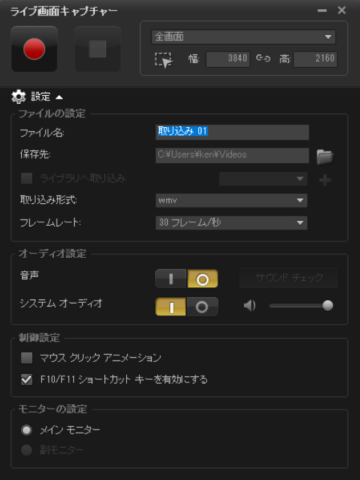This screenshot has height=480, width=360.
Task: Click the 保存先 path field
Action: click(x=232, y=155)
